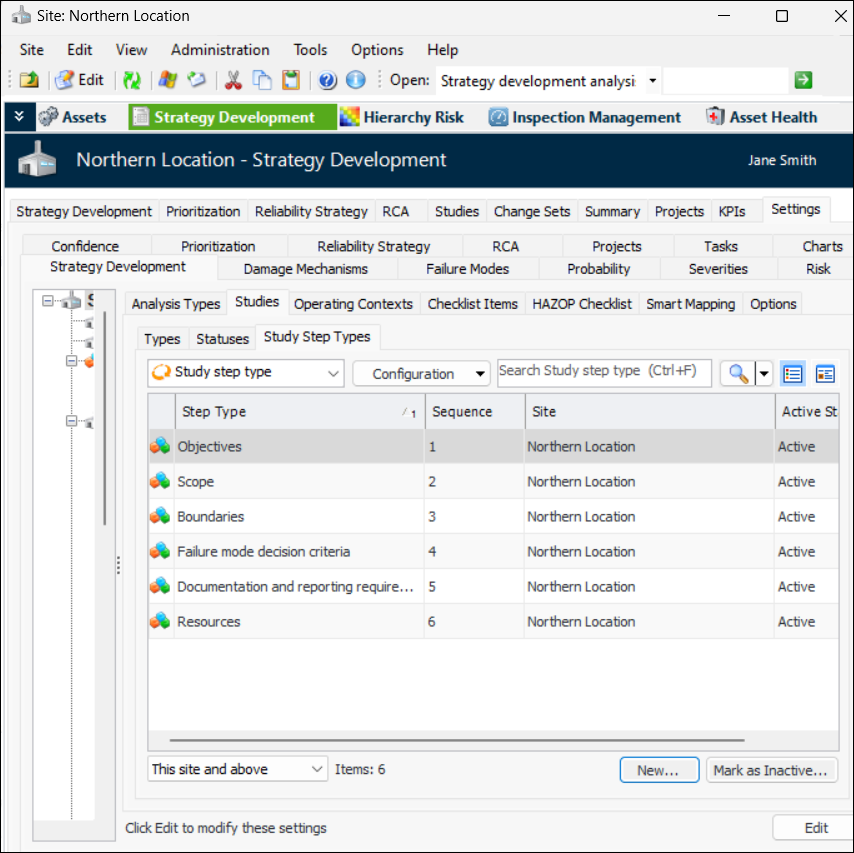This screenshot has width=854, height=853.
Task: Open the Administration menu
Action: click(220, 50)
